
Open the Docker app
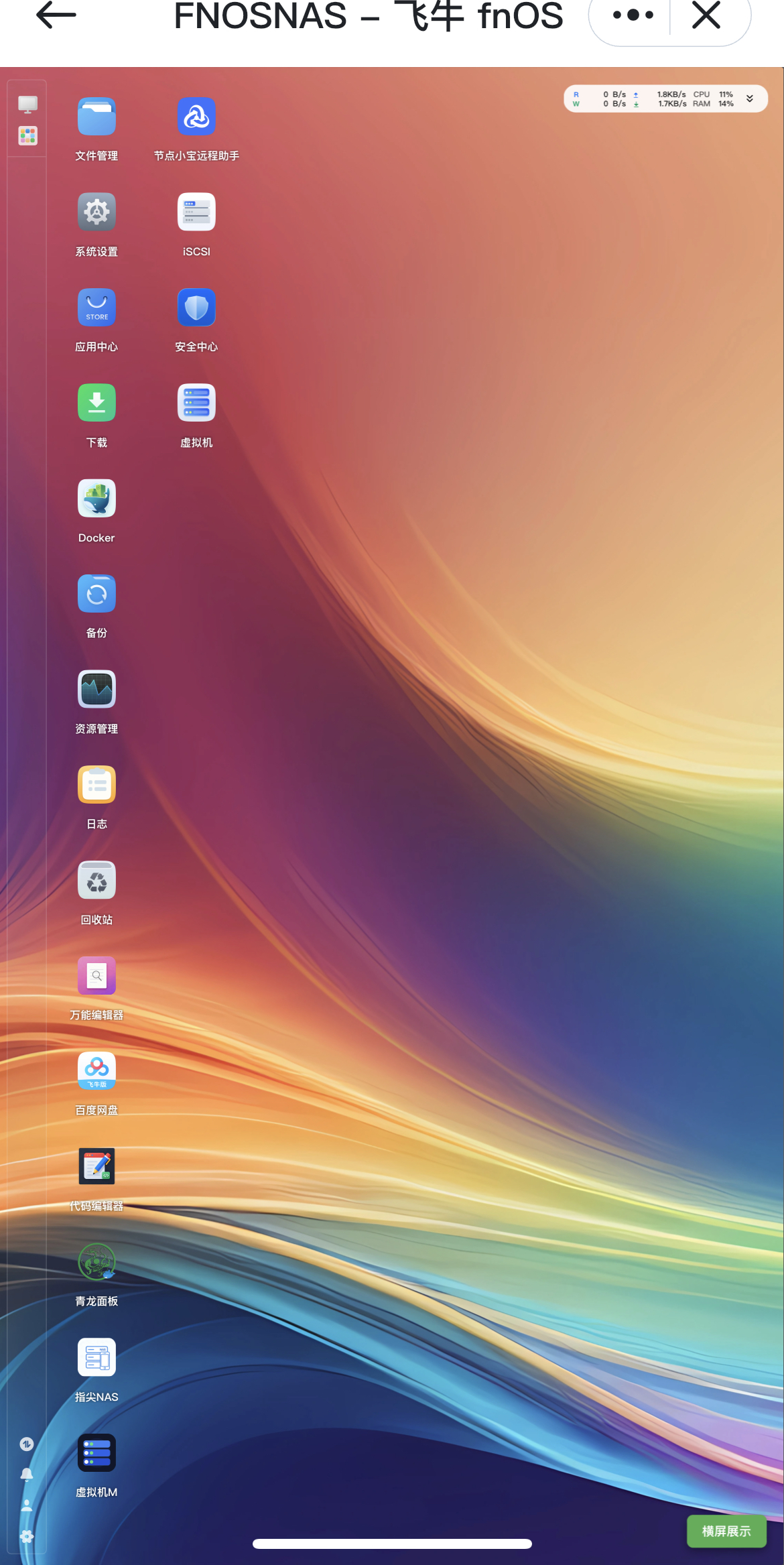click(96, 499)
